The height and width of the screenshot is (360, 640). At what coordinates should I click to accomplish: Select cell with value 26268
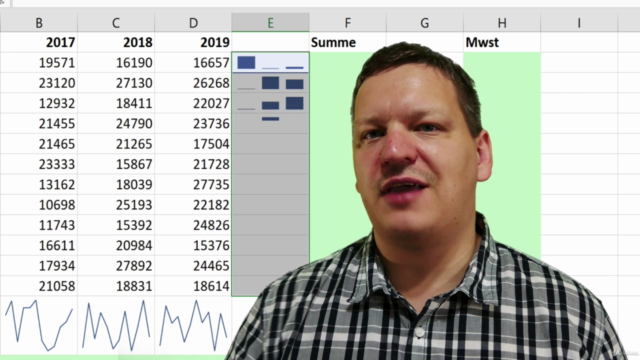193,83
